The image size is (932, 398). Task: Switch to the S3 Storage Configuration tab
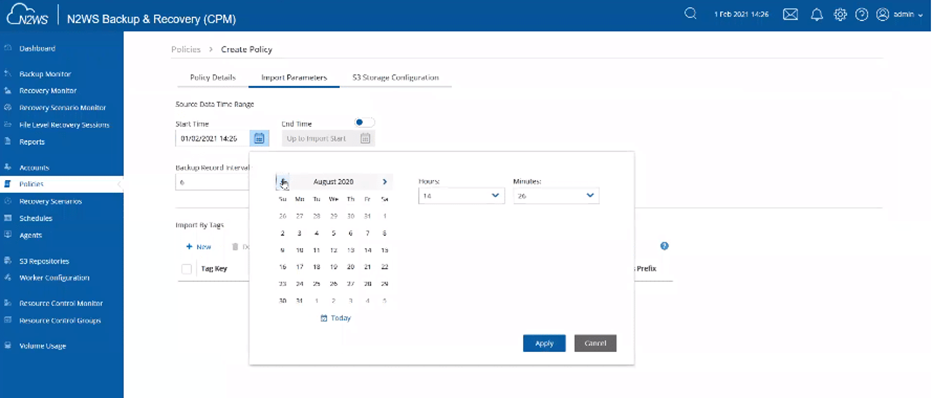[396, 78]
